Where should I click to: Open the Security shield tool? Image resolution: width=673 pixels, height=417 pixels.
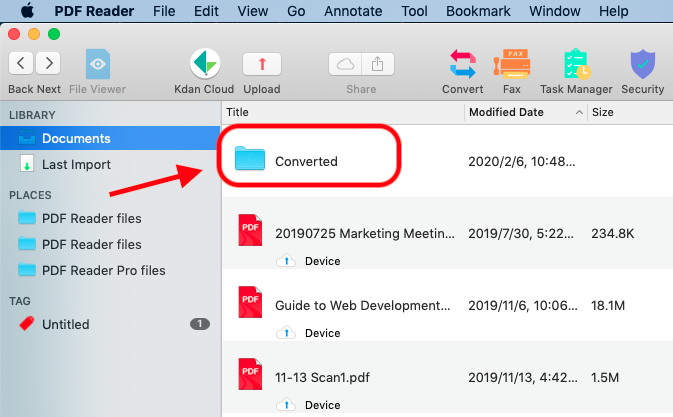point(643,64)
